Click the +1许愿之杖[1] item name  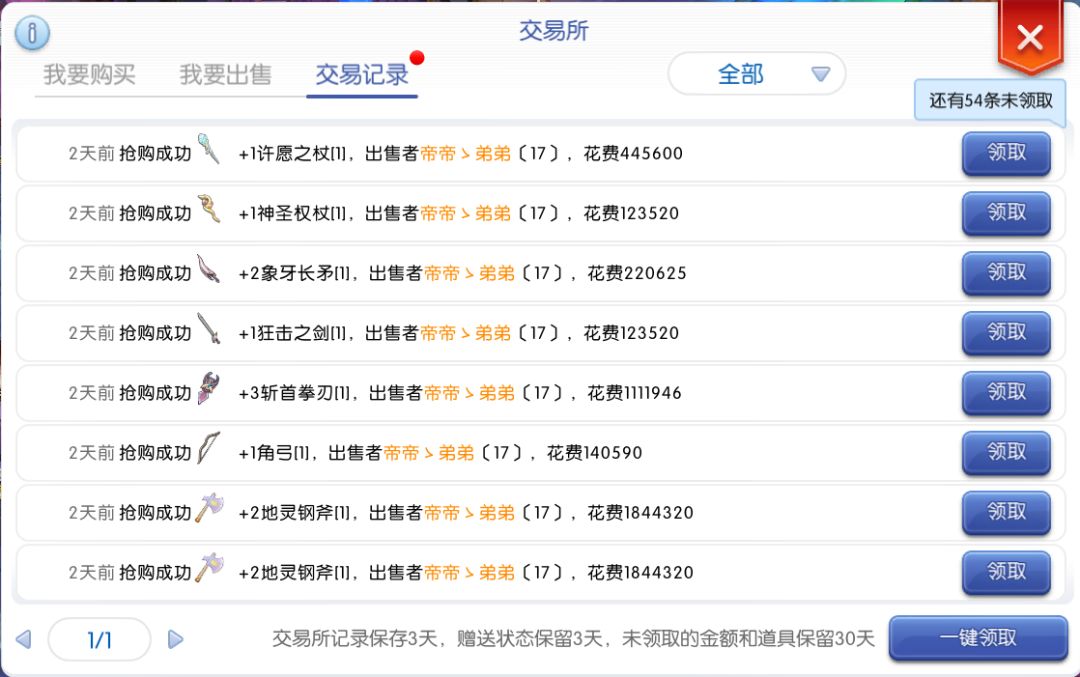coord(293,153)
